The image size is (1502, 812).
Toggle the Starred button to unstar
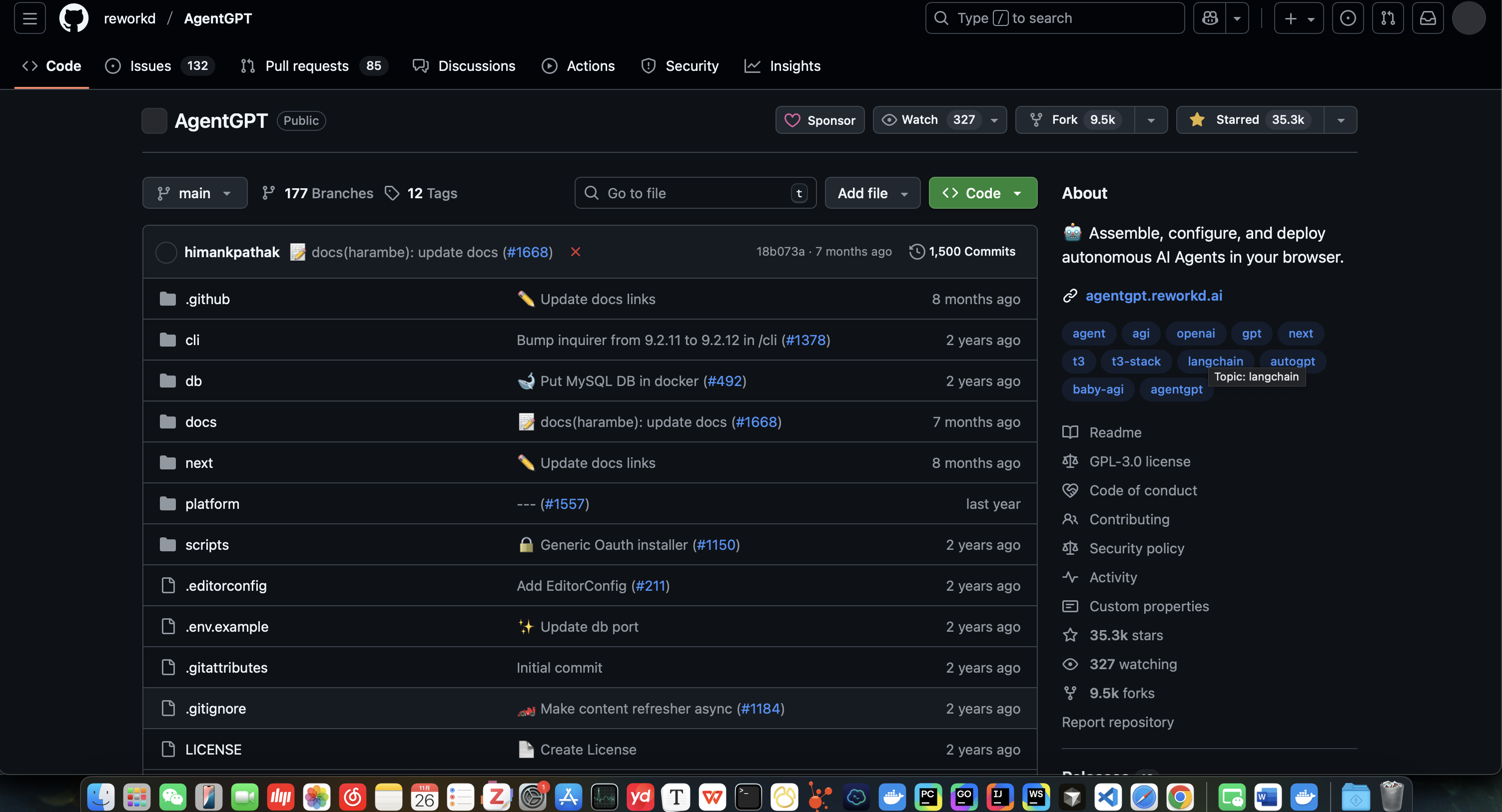point(1250,119)
